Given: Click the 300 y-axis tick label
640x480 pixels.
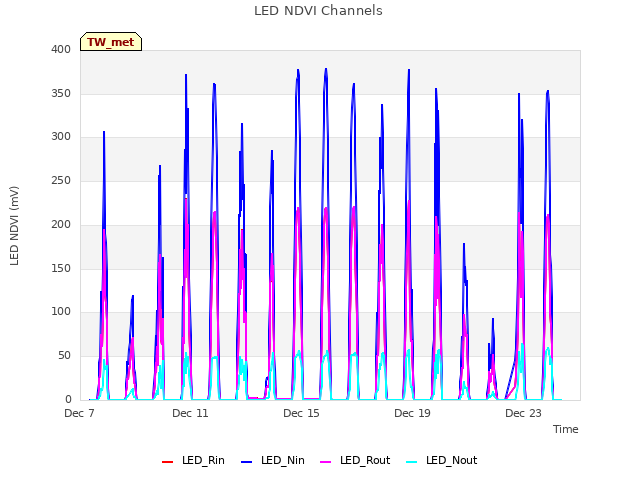Looking at the screenshot, I should 61,137.
